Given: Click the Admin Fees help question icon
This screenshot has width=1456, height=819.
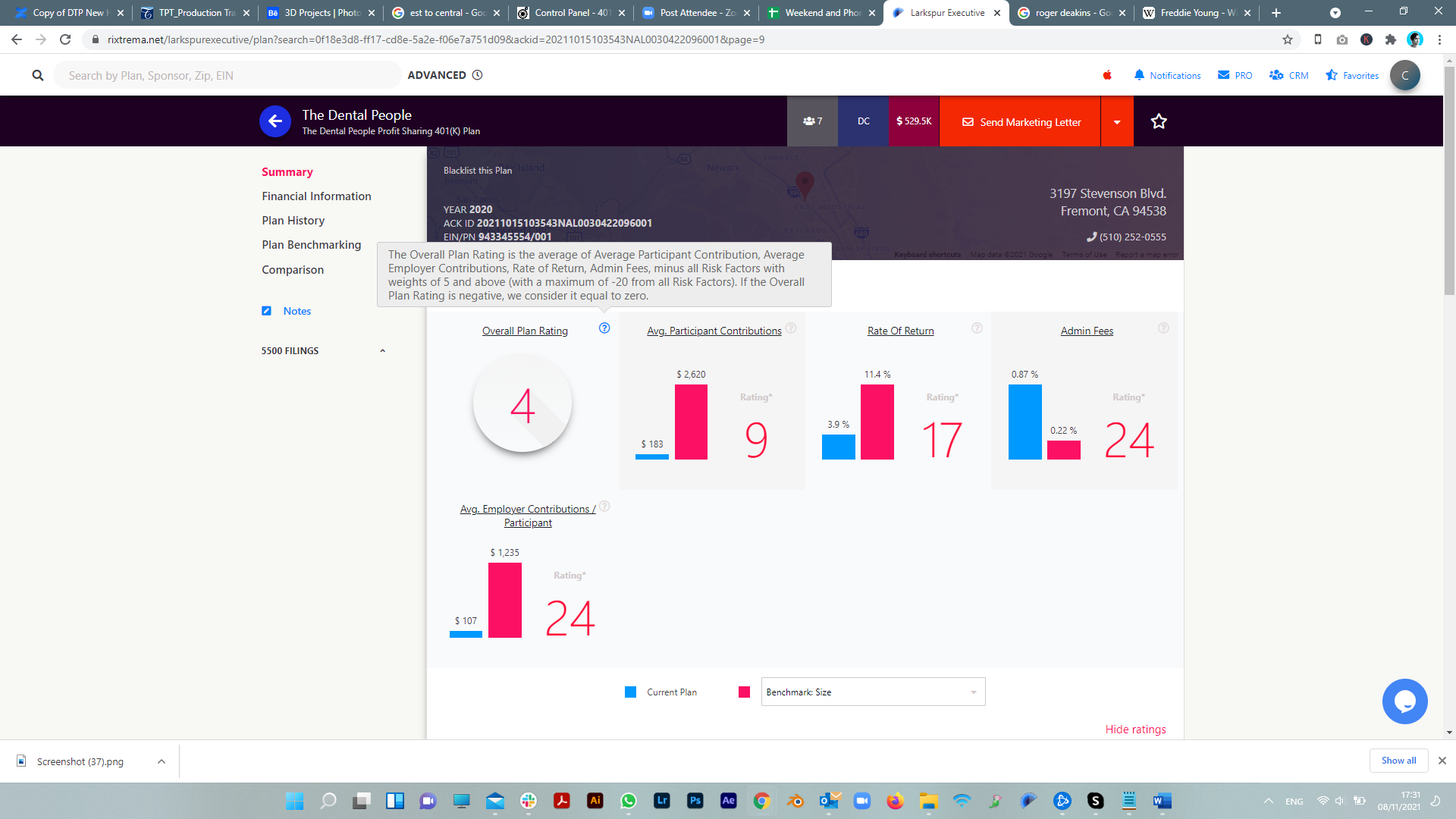Looking at the screenshot, I should coord(1163,328).
